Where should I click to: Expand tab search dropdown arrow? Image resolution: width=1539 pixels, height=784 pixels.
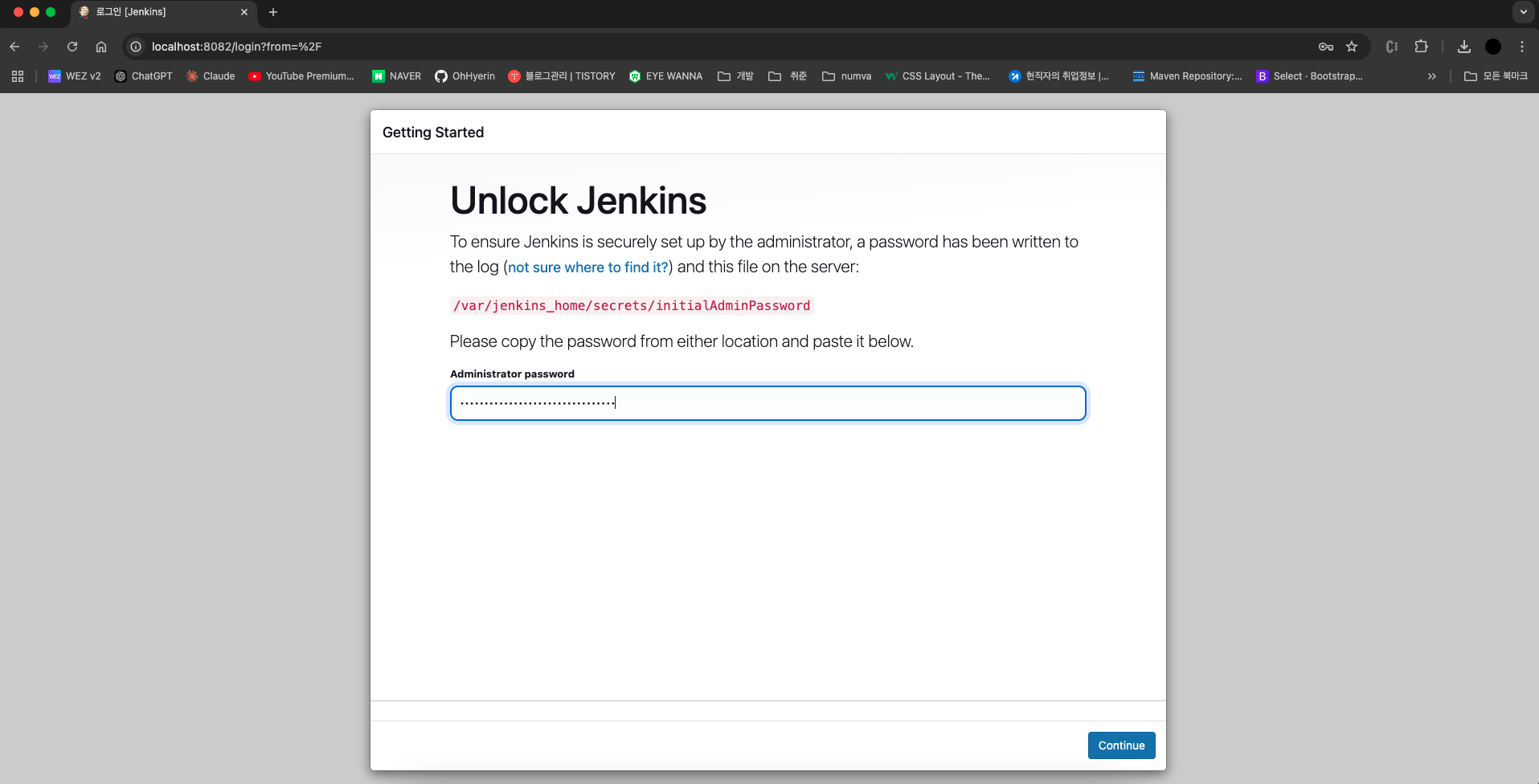(x=1523, y=12)
